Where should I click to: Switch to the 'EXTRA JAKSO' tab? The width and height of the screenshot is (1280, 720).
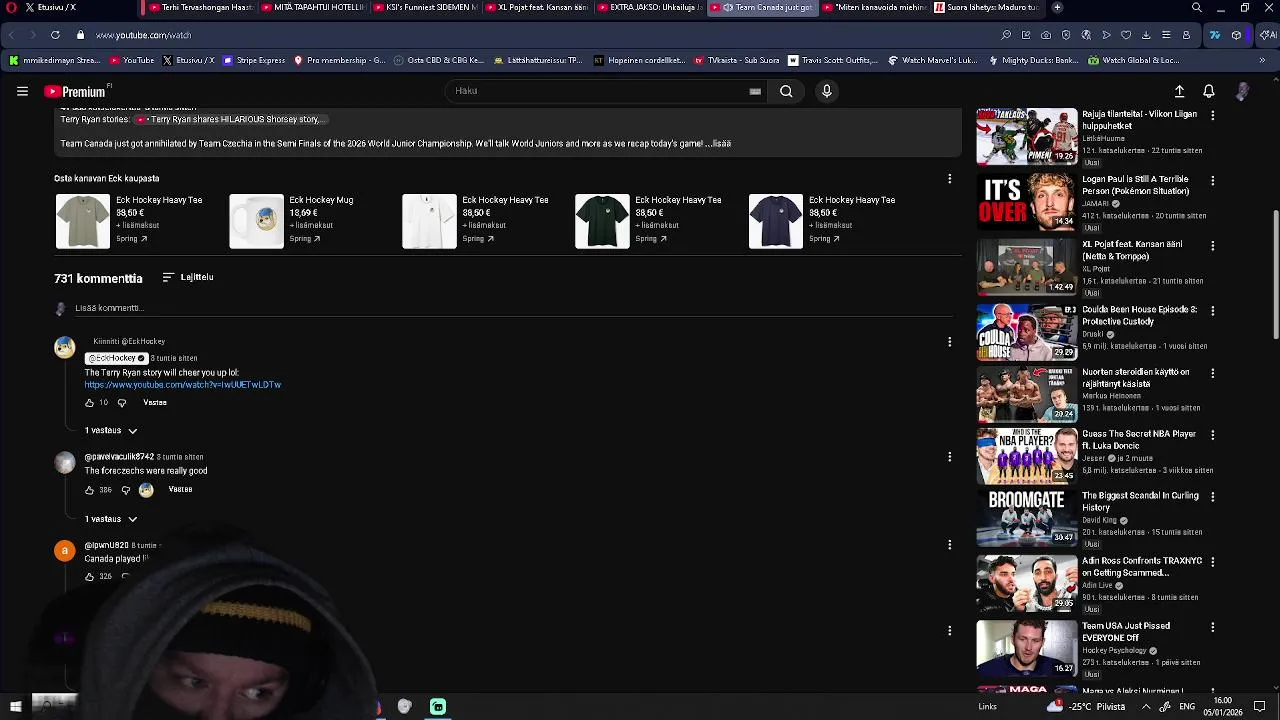[x=648, y=7]
